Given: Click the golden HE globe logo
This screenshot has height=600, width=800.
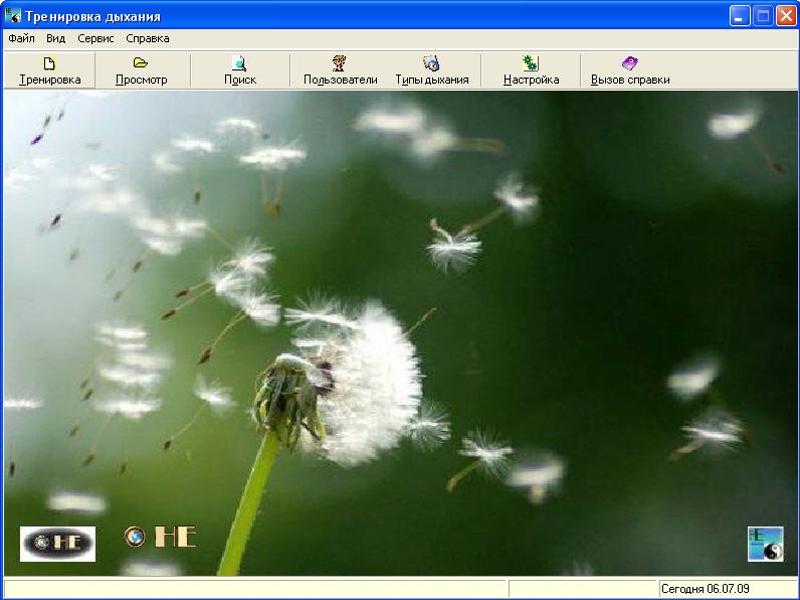Looking at the screenshot, I should click(x=160, y=537).
